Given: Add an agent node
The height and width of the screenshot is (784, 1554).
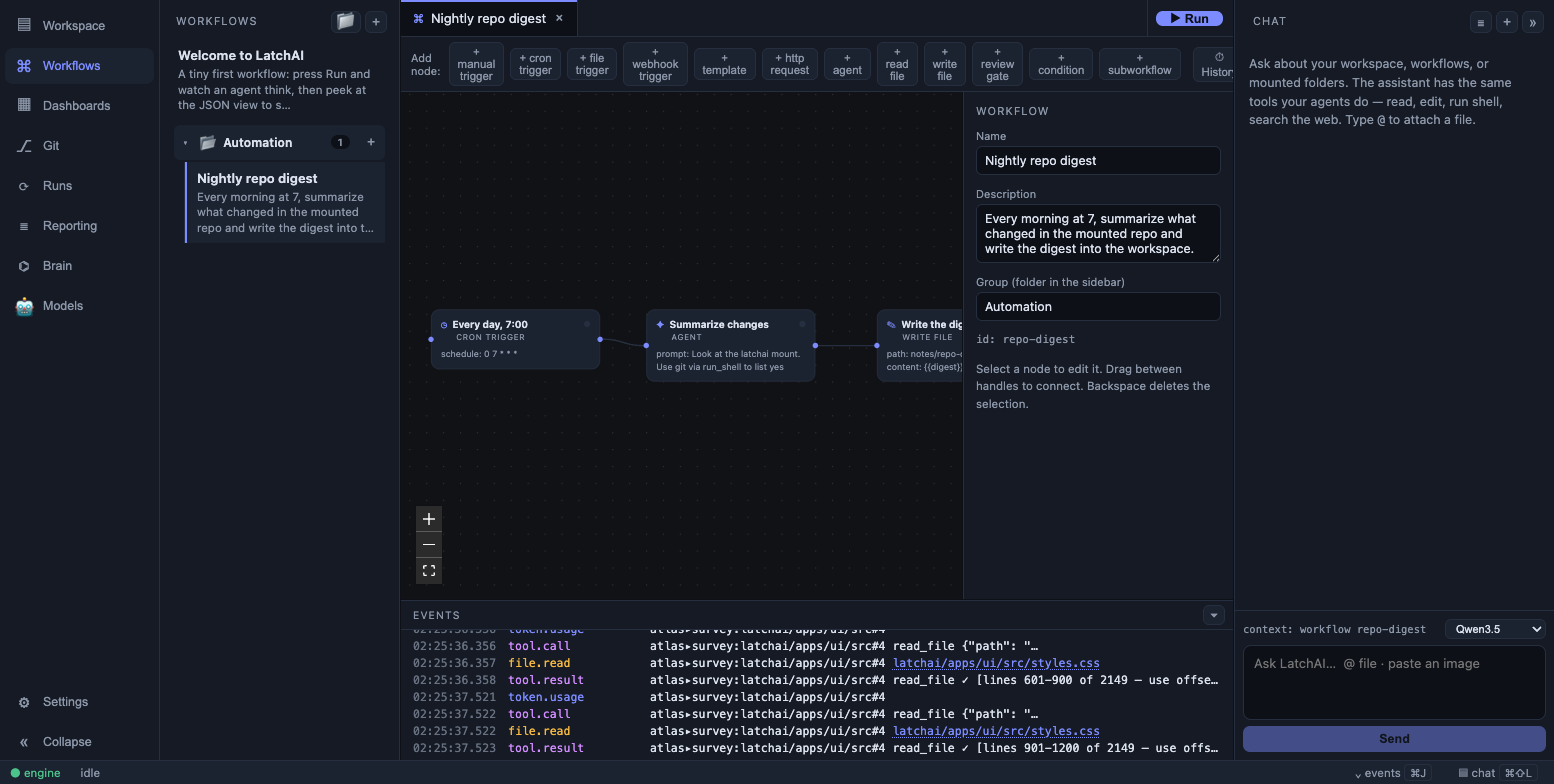Looking at the screenshot, I should pos(847,64).
